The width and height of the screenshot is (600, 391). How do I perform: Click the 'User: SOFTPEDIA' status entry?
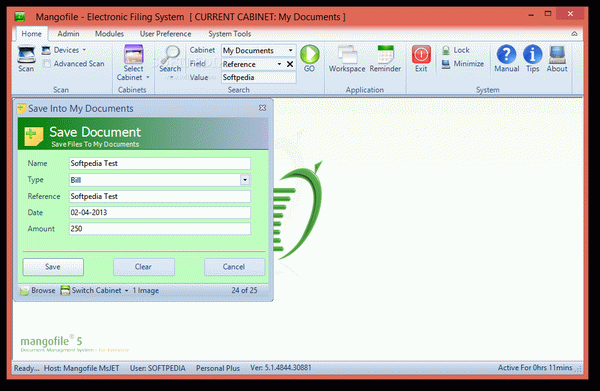(x=158, y=368)
